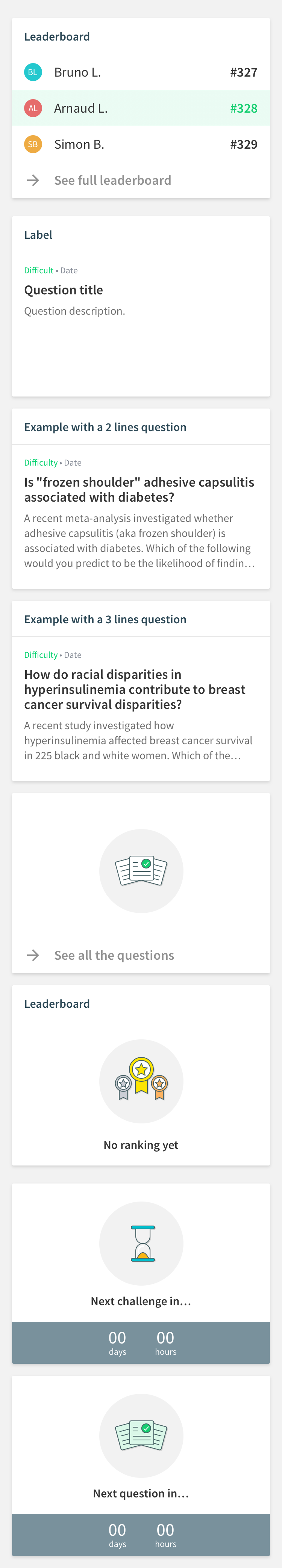Click the medals ranking illustration
This screenshot has width=282, height=1568.
coord(141,1080)
